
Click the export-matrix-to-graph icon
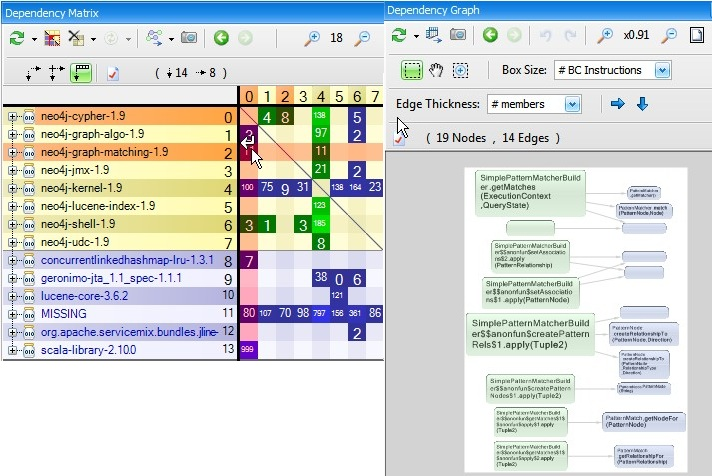tap(154, 38)
